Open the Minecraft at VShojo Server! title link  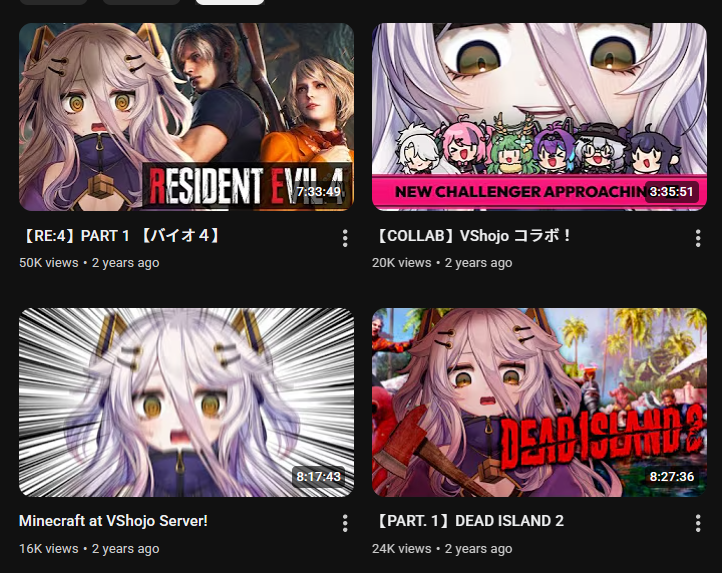(x=113, y=521)
